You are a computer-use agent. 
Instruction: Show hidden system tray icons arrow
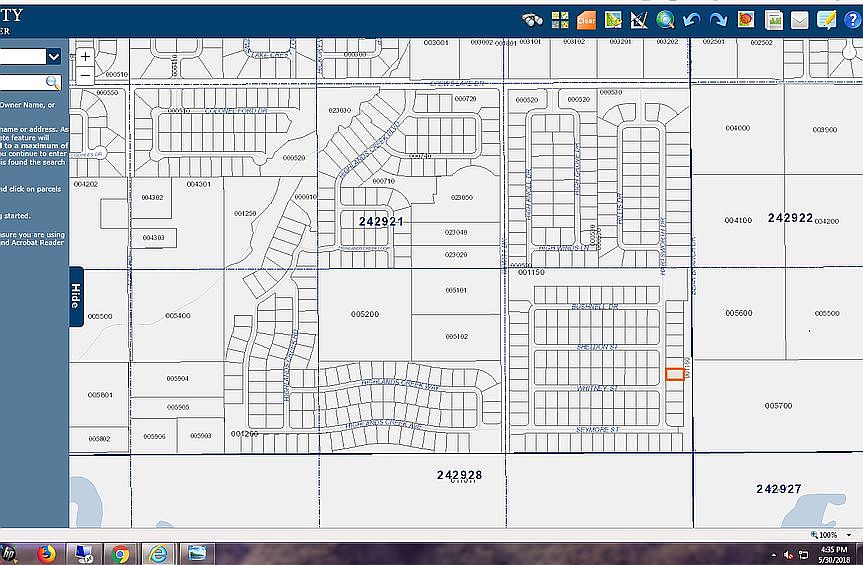tap(774, 555)
